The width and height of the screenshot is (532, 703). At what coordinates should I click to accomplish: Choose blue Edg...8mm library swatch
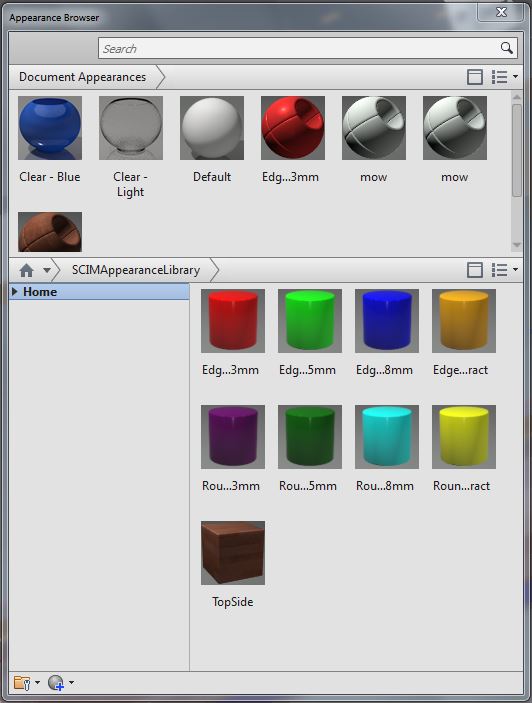(x=387, y=321)
